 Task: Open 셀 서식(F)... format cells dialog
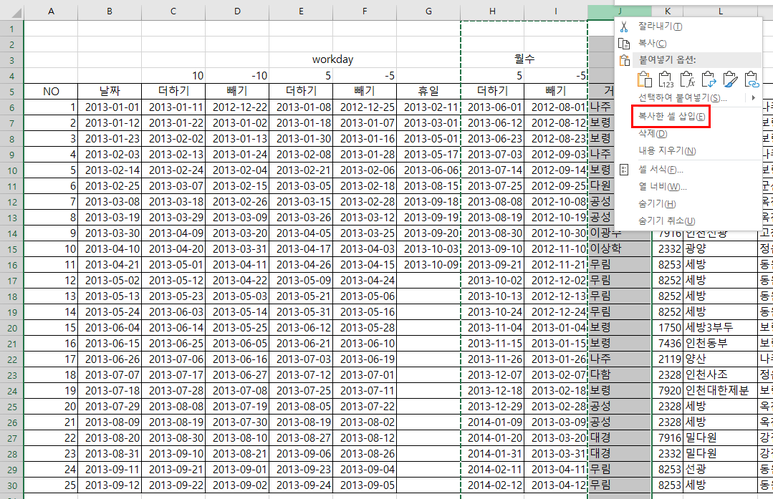[661, 170]
